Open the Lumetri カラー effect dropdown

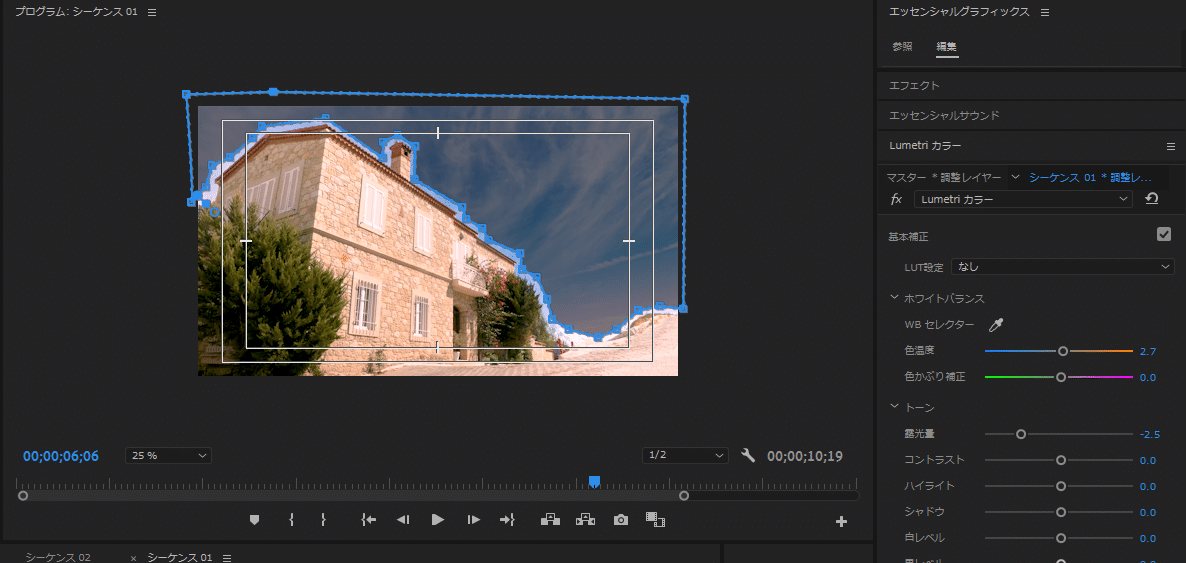[x=1023, y=199]
